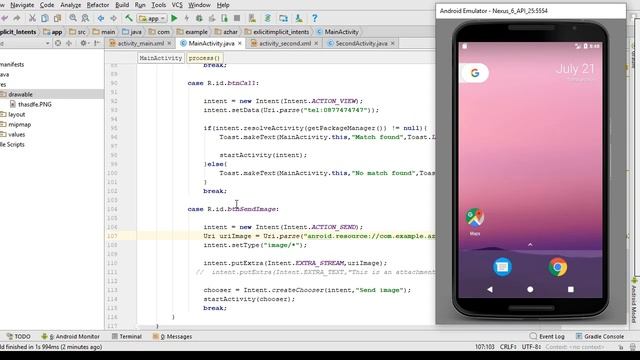
Task: Open the Code menu
Action: point(47,5)
